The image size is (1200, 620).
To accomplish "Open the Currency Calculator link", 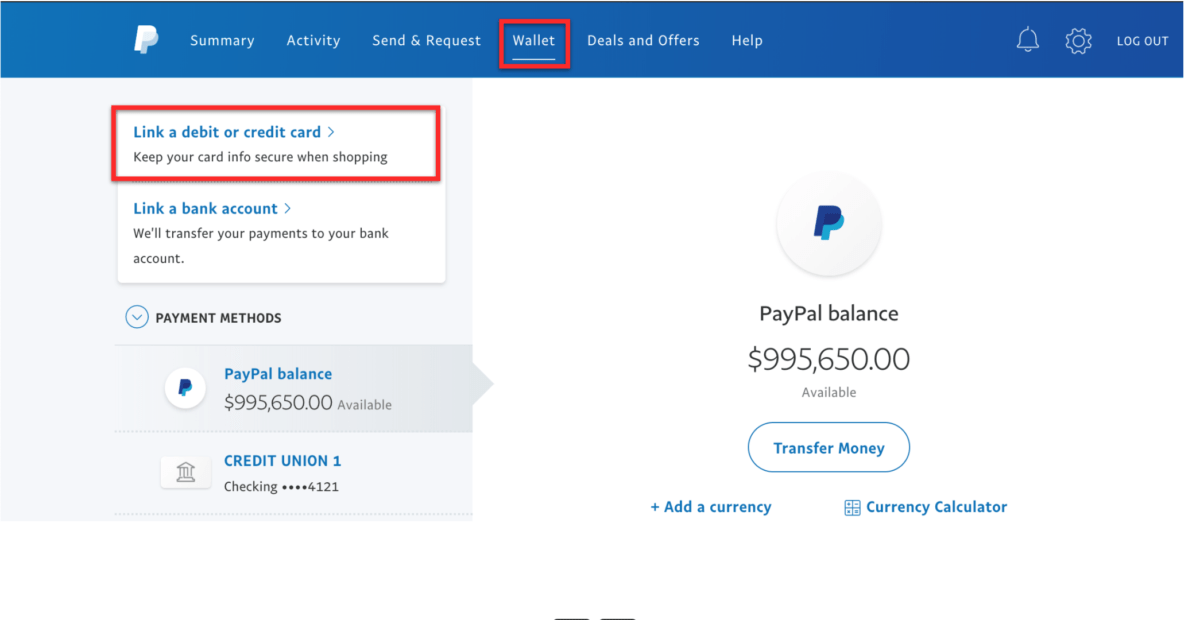I will (x=936, y=507).
